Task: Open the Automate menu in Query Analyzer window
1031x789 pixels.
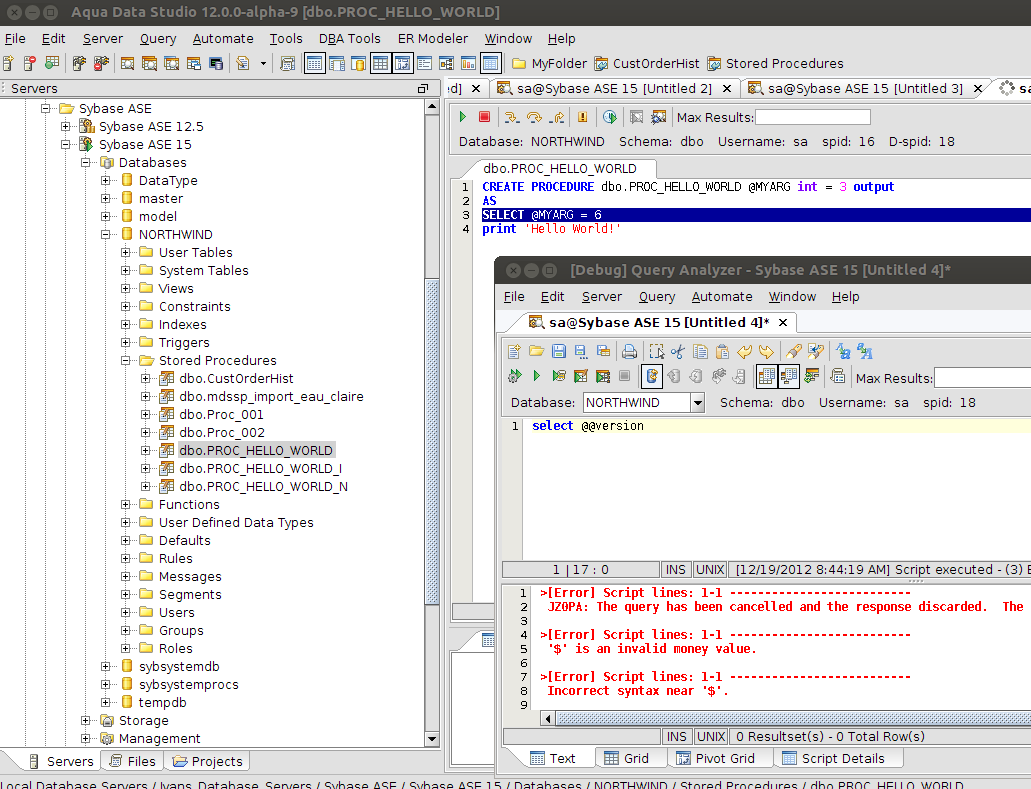Action: point(721,297)
